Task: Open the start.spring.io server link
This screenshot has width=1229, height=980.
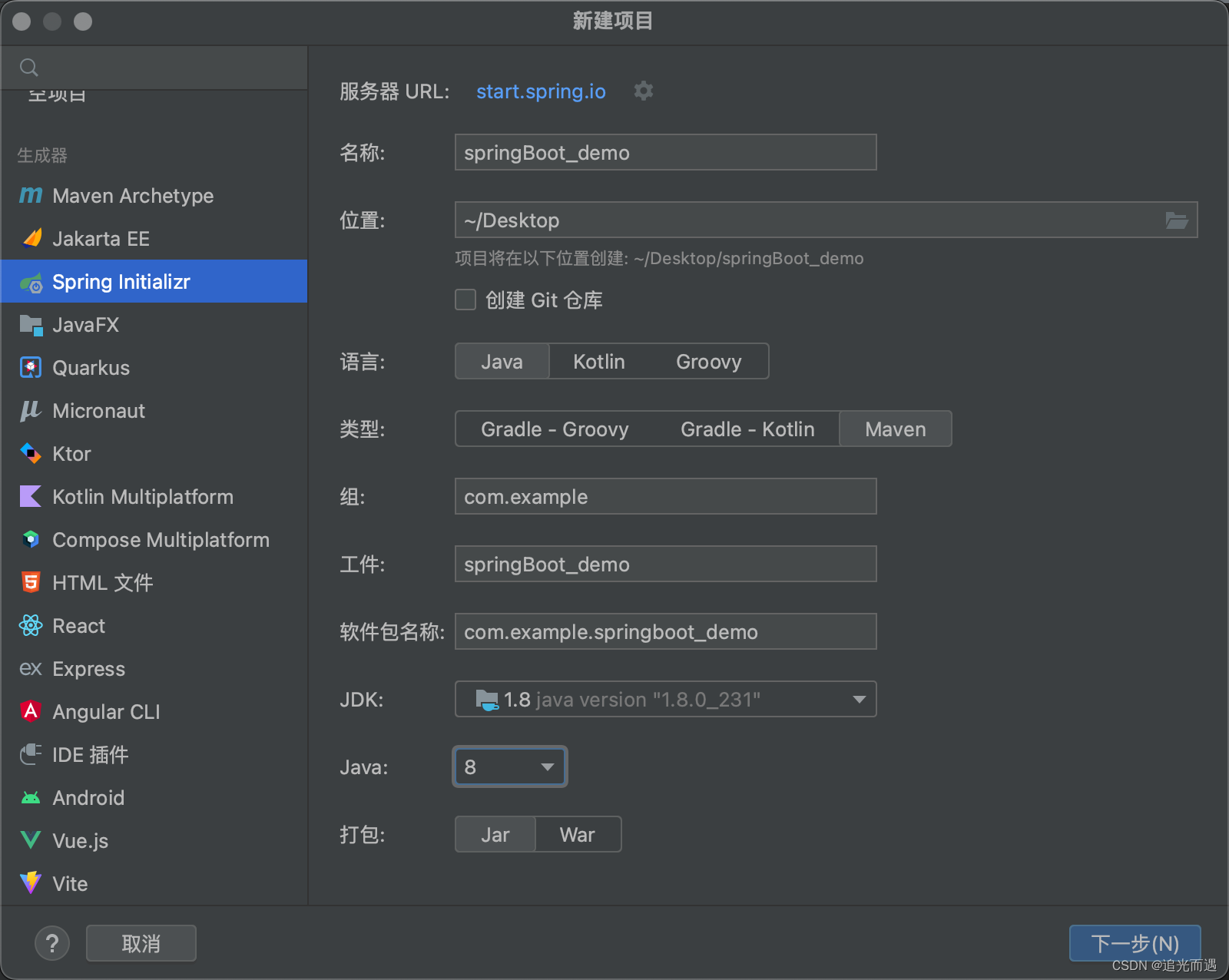Action: (x=541, y=91)
